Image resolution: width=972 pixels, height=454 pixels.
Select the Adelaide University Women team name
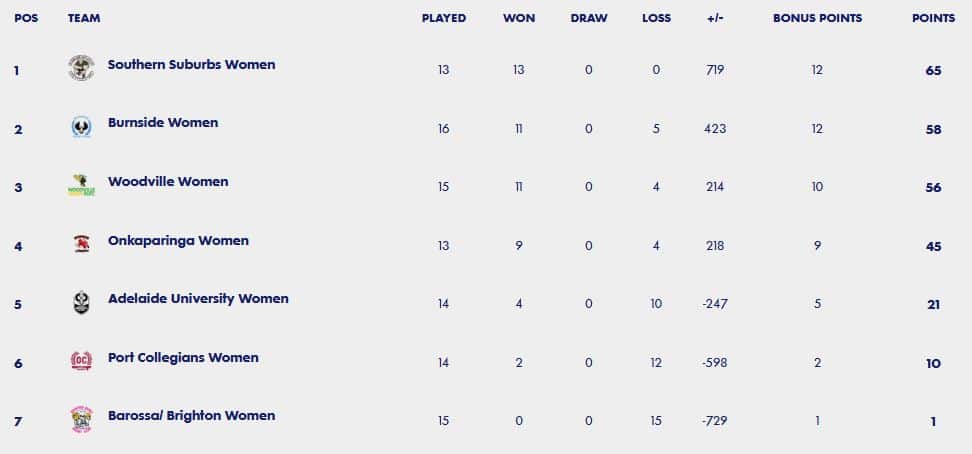pyautogui.click(x=198, y=299)
